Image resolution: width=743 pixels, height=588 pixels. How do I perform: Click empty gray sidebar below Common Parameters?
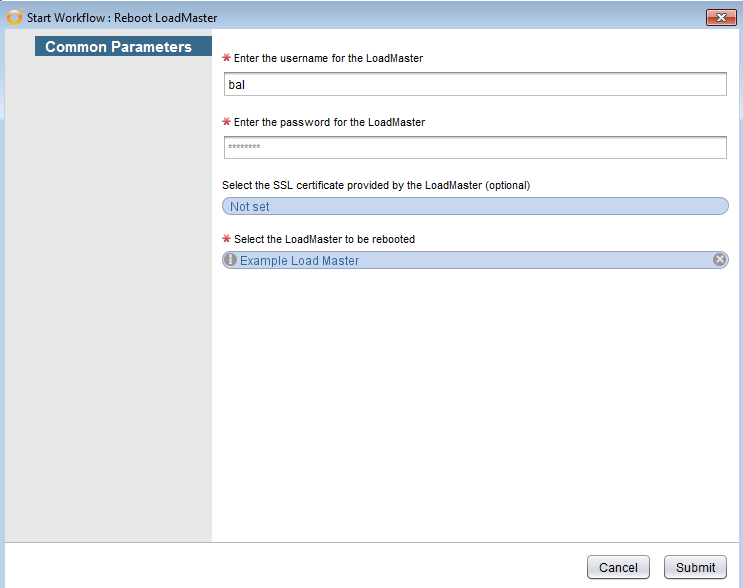click(x=109, y=299)
